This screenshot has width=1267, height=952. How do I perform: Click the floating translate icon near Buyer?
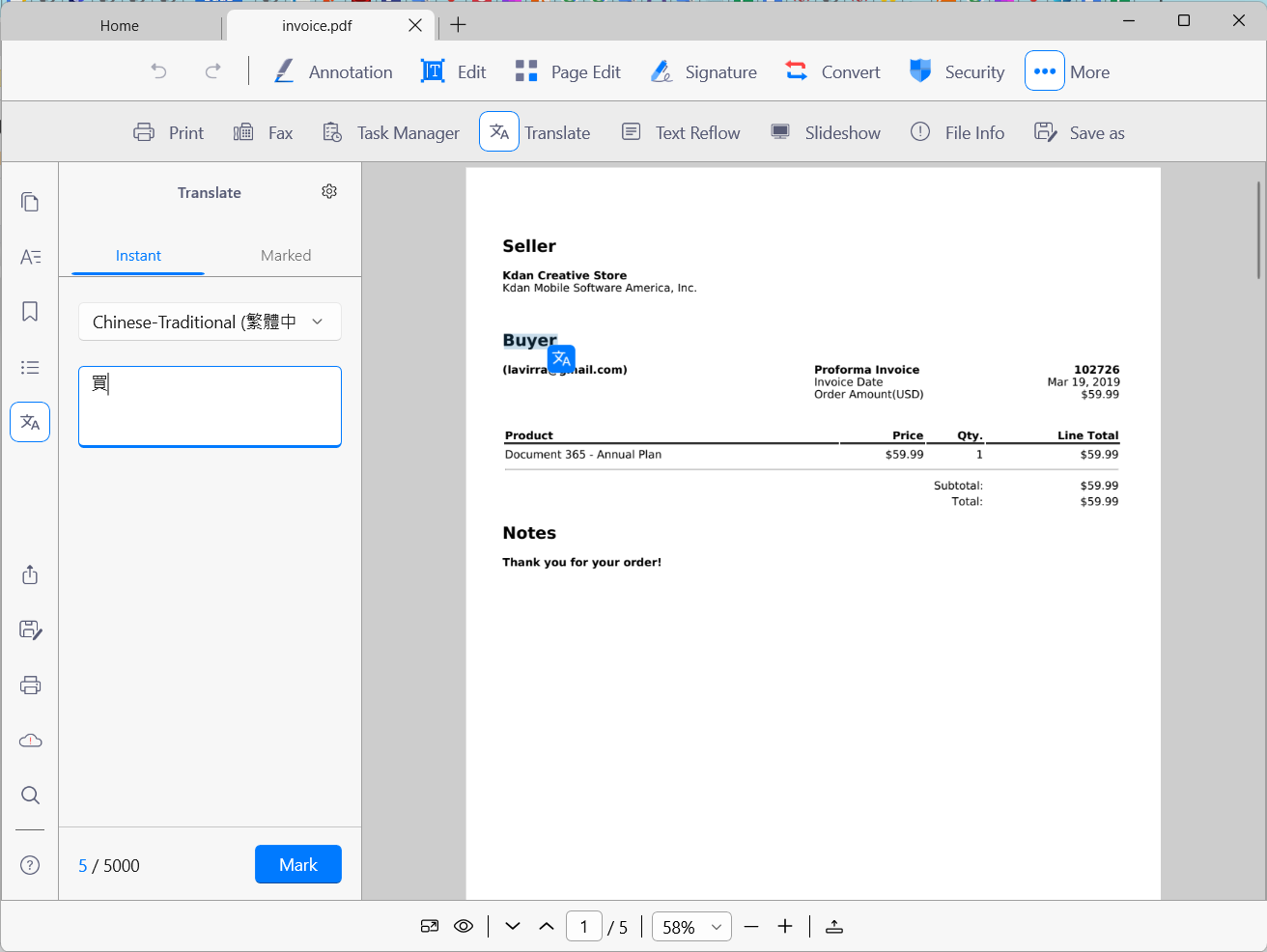(x=561, y=359)
